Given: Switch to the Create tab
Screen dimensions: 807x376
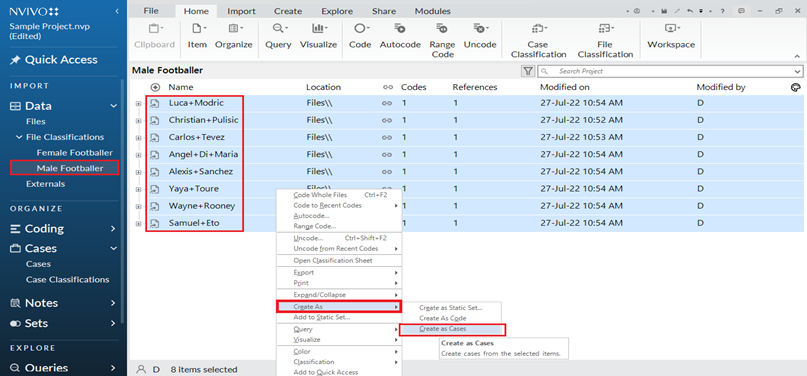Looking at the screenshot, I should [x=288, y=11].
